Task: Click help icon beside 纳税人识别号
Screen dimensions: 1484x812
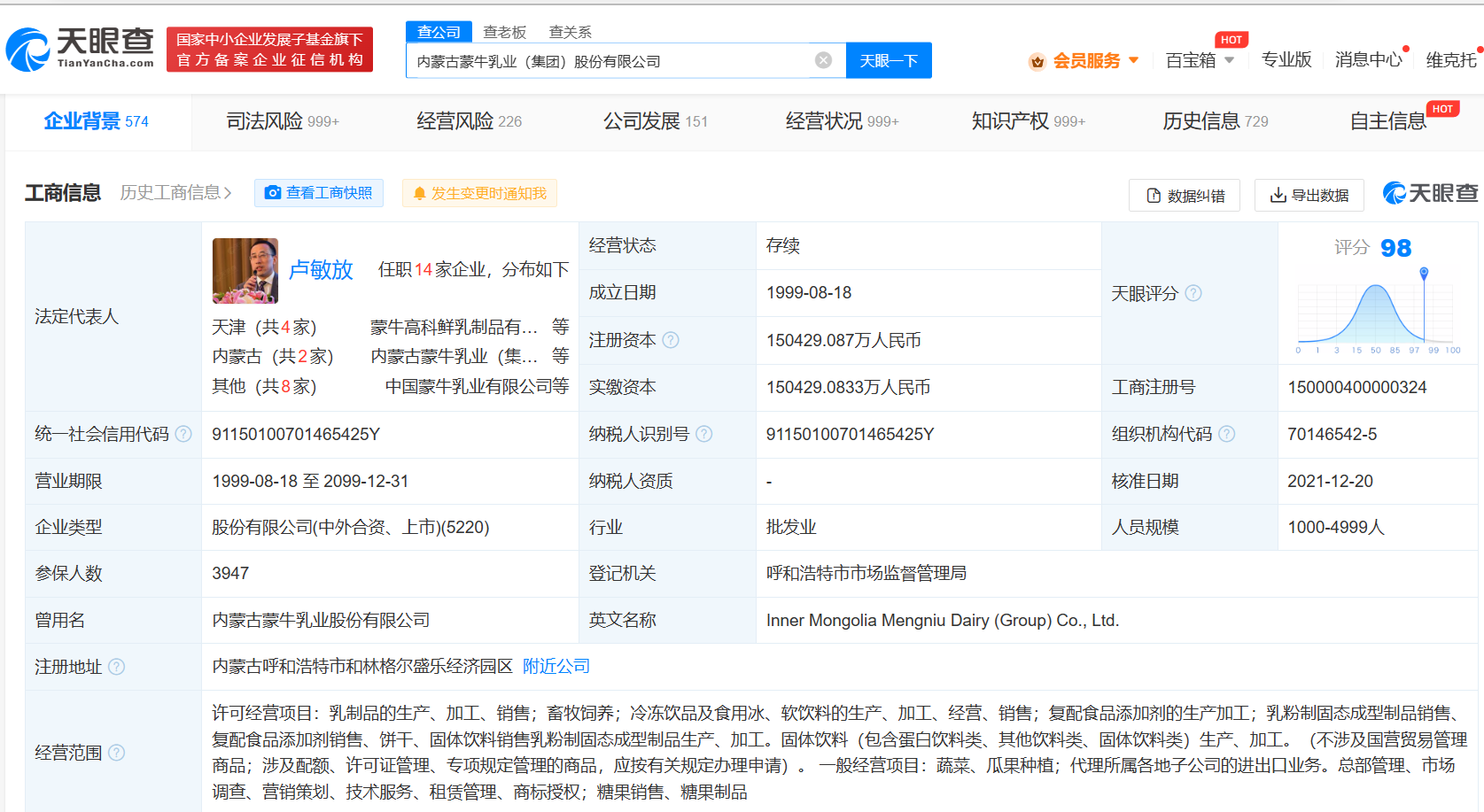Action: point(704,434)
